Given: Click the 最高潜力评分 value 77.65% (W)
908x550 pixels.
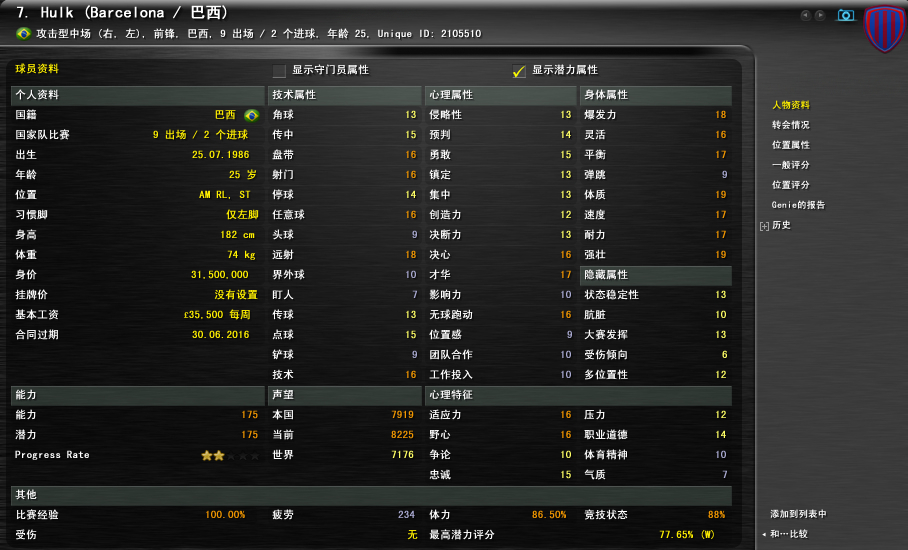Looking at the screenshot, I should click(x=687, y=534).
